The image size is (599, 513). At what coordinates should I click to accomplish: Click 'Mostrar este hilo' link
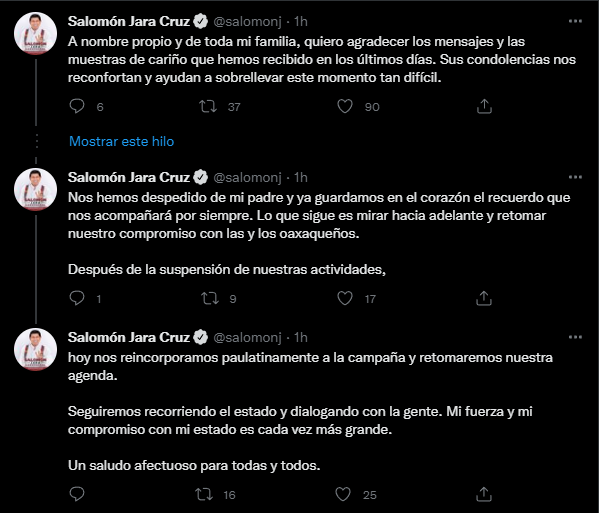click(x=121, y=141)
